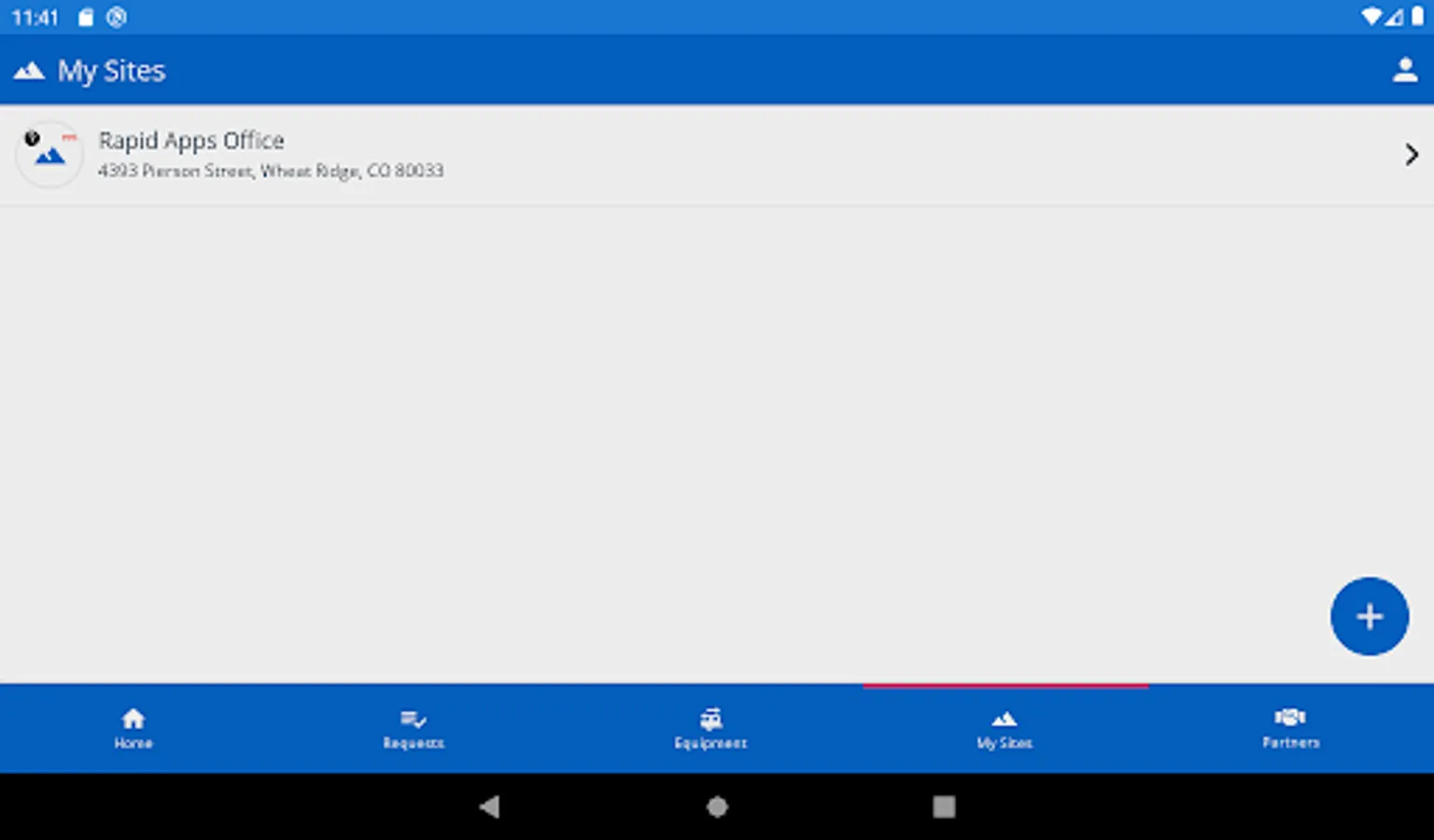
Task: Tap the SD card status bar icon
Action: 86,17
